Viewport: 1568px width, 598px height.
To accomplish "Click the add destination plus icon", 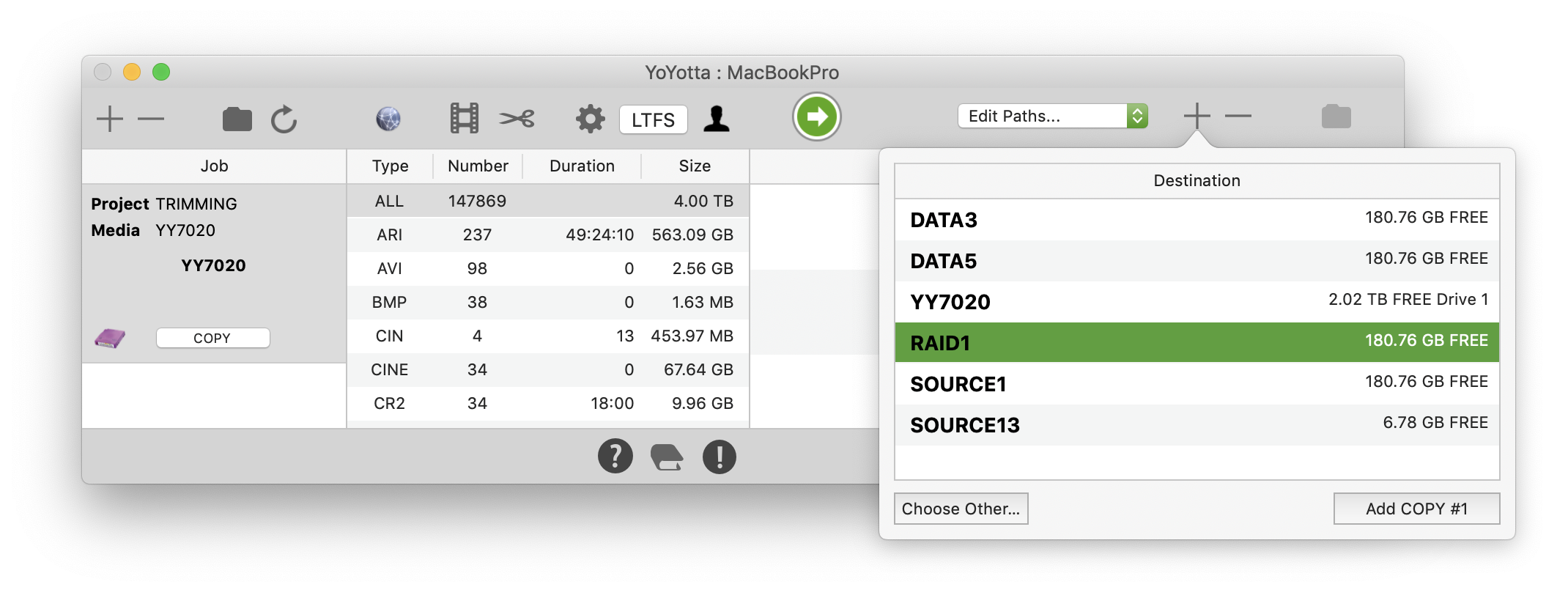I will 1197,116.
